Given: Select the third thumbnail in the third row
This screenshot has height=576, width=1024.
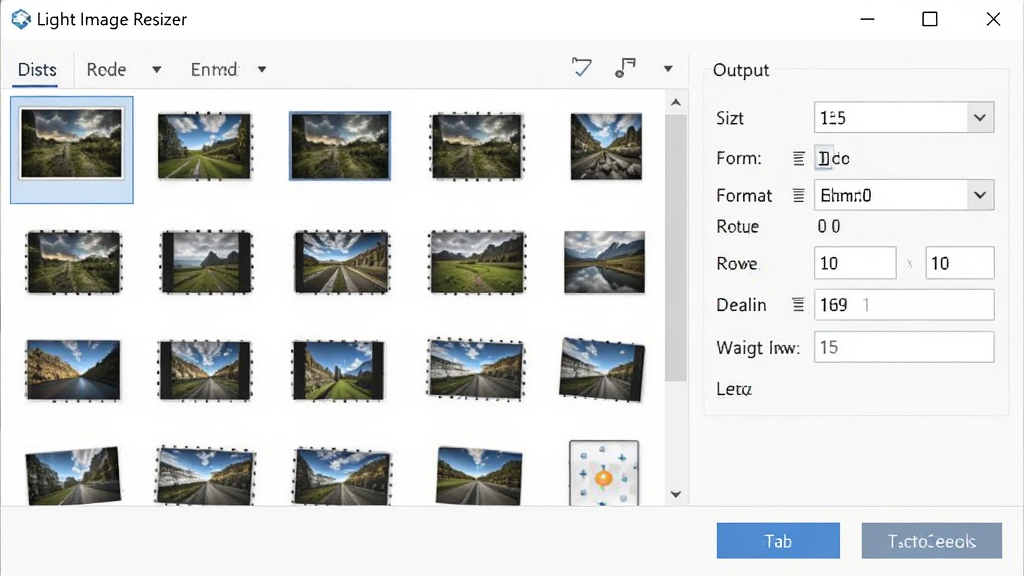Looking at the screenshot, I should coord(338,370).
